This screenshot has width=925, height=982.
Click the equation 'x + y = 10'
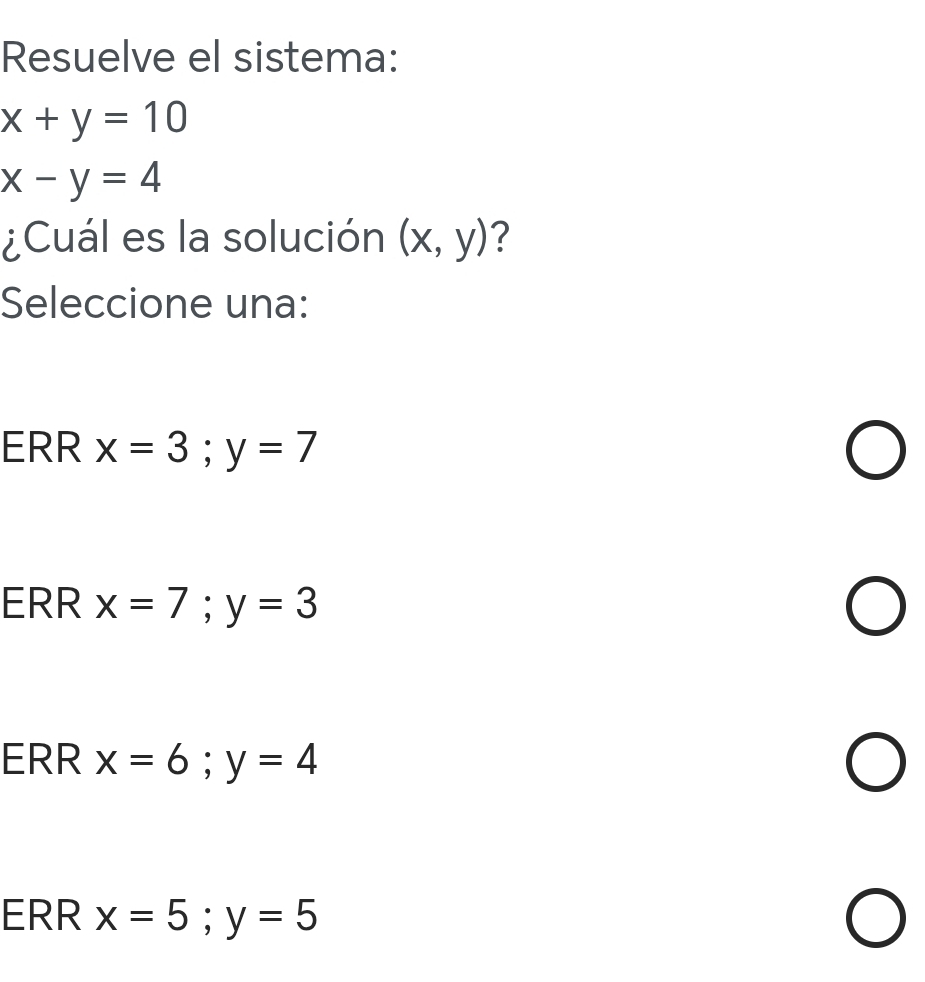point(94,118)
